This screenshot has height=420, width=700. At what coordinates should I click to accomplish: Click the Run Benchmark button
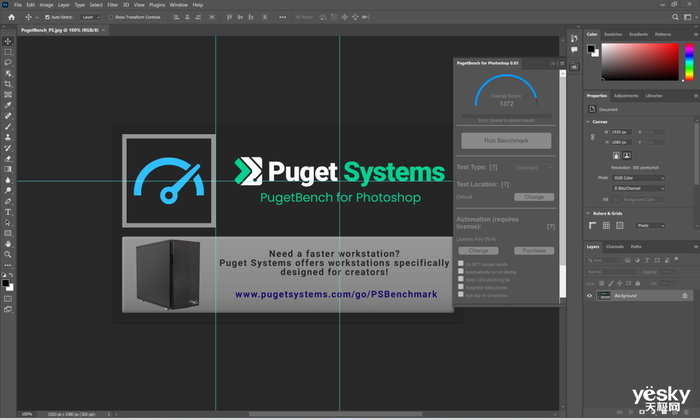click(505, 141)
